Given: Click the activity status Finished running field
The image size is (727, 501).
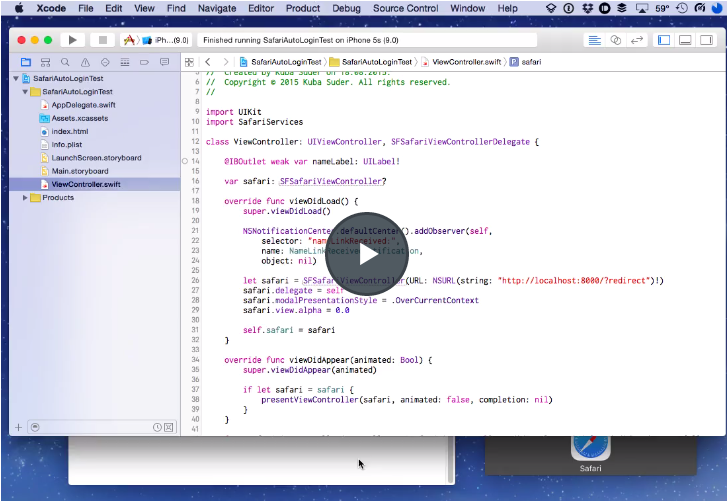Looking at the screenshot, I should point(368,40).
